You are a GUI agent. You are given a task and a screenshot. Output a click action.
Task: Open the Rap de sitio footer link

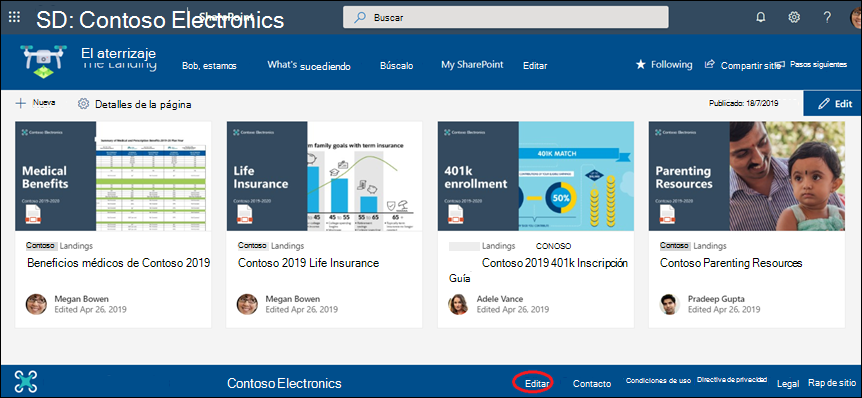coord(832,383)
